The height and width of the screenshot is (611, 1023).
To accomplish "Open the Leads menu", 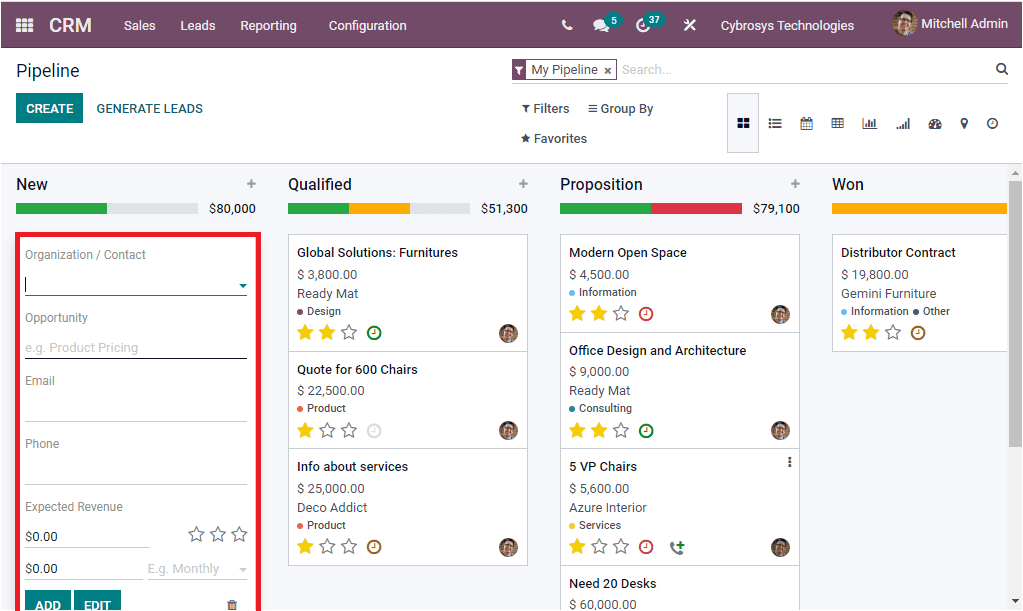I will [197, 25].
